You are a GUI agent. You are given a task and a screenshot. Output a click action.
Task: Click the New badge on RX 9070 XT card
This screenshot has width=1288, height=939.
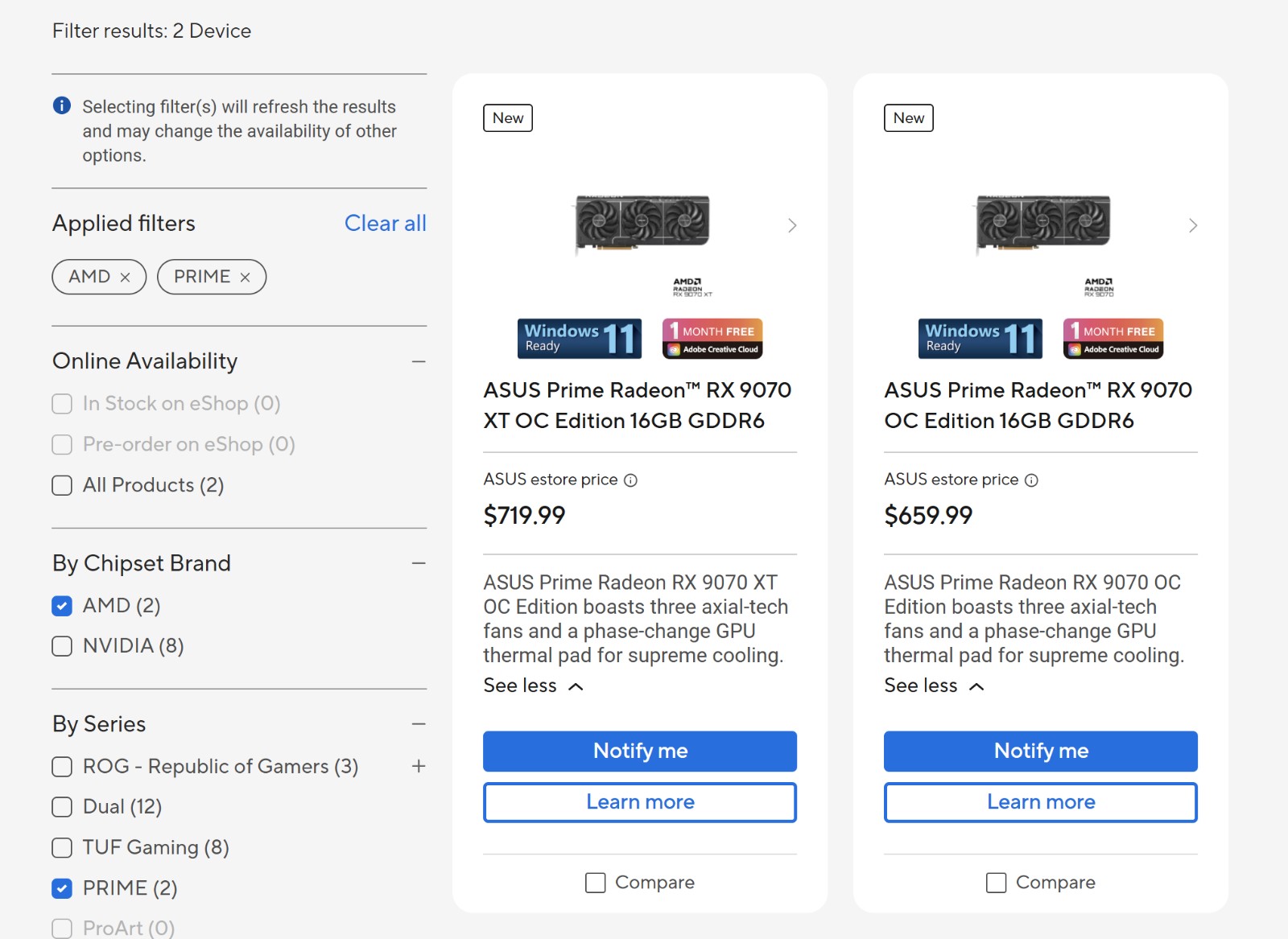508,118
